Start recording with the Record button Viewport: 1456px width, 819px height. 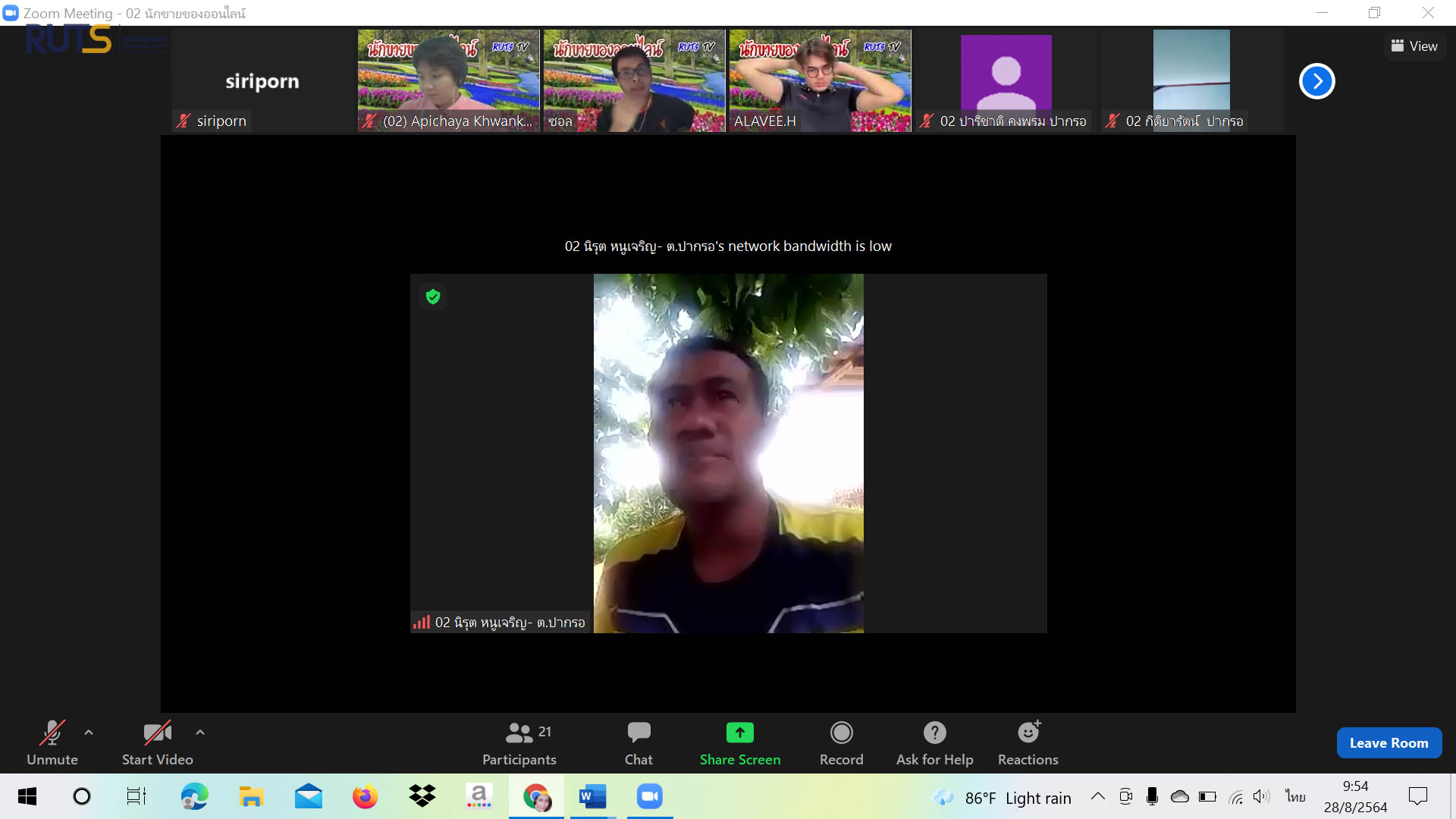pyautogui.click(x=842, y=743)
